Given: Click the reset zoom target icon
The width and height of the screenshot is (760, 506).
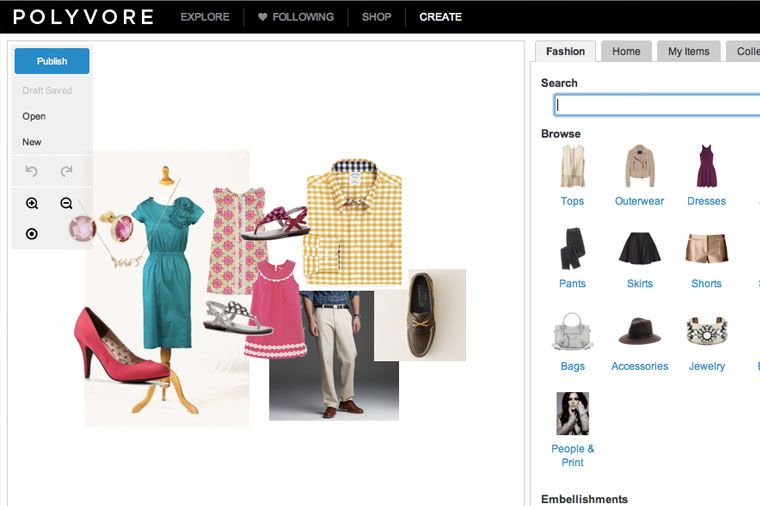Looking at the screenshot, I should 32,234.
